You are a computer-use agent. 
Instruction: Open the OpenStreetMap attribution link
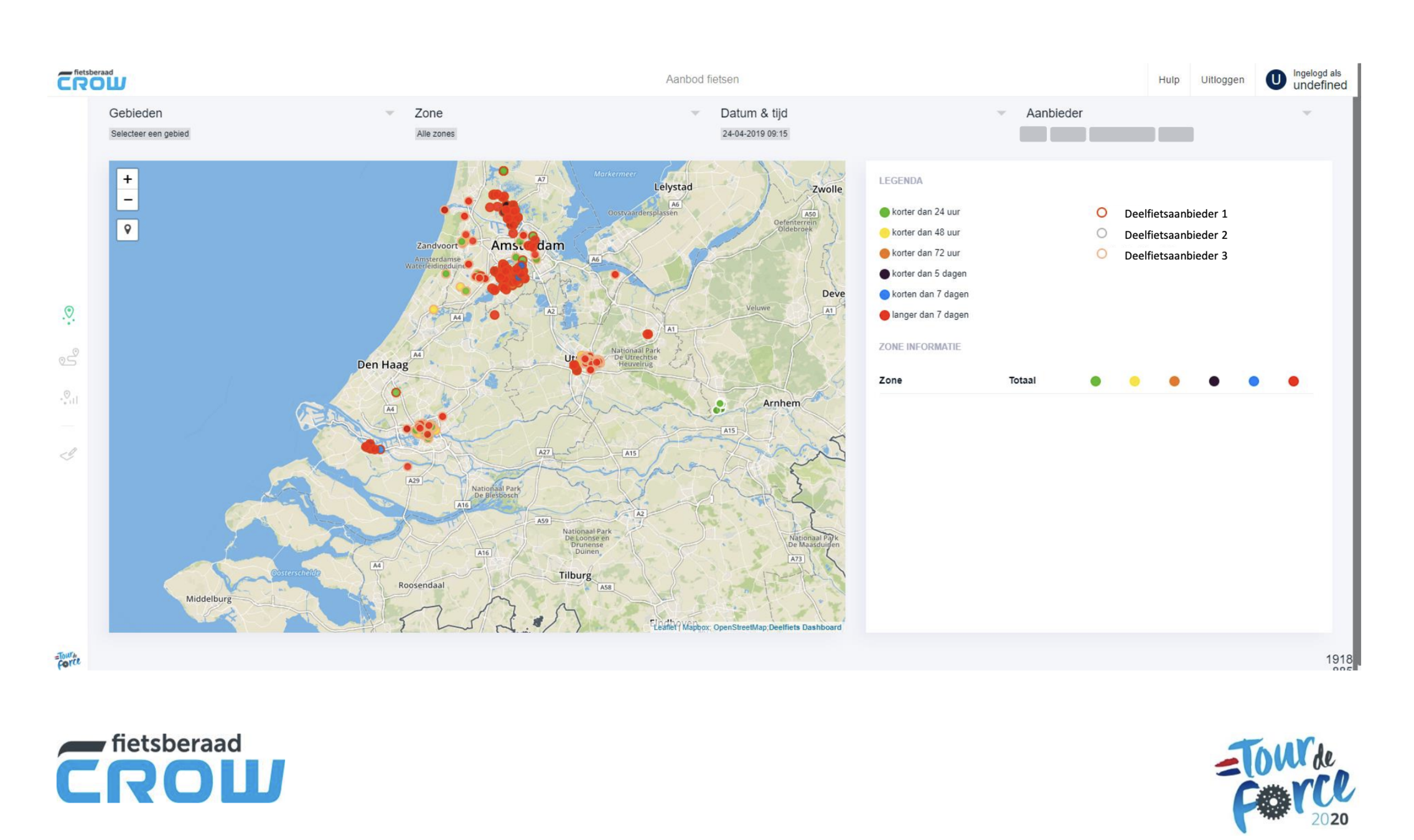(739, 627)
